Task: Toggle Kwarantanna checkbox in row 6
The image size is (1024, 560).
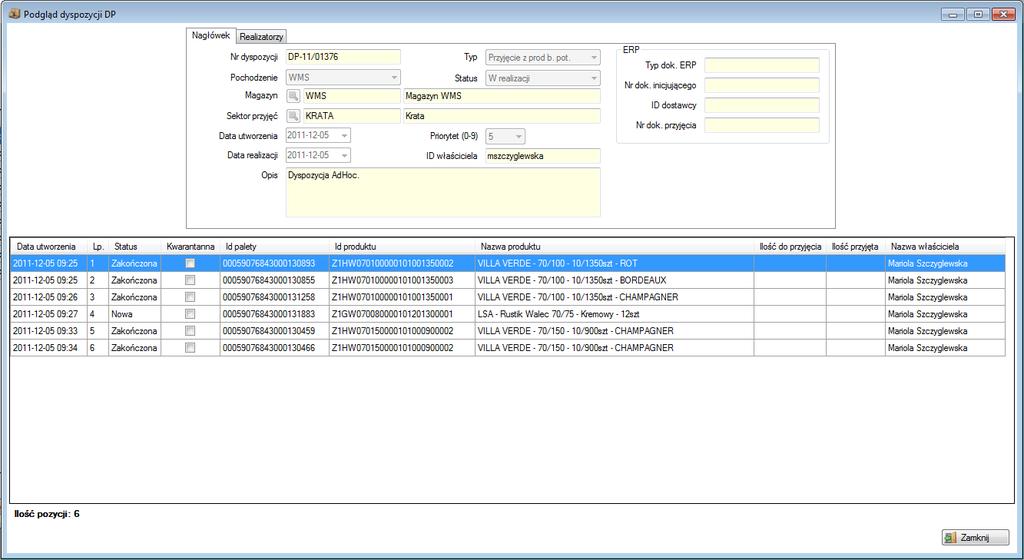Action: tap(190, 348)
